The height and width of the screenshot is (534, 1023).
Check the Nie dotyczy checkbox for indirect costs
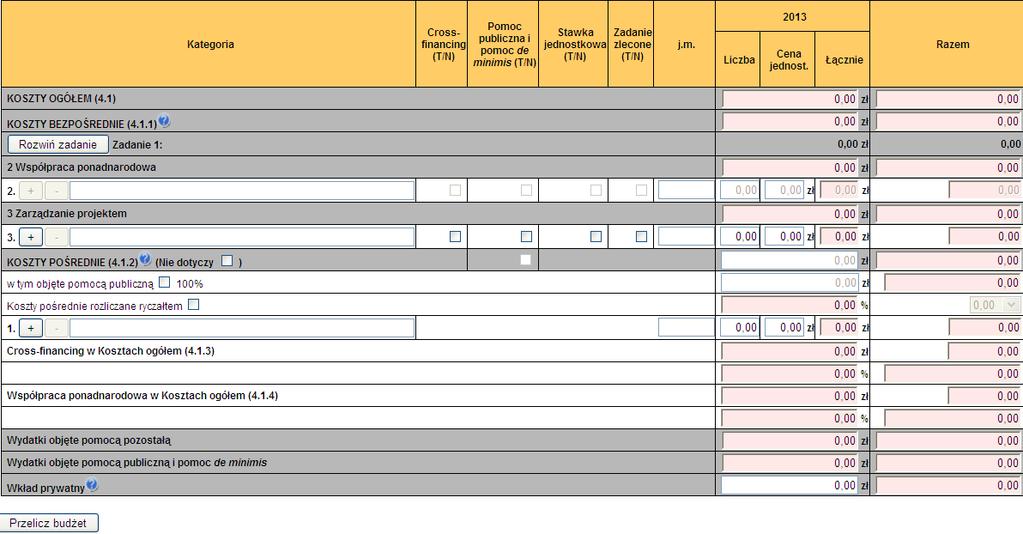226,260
